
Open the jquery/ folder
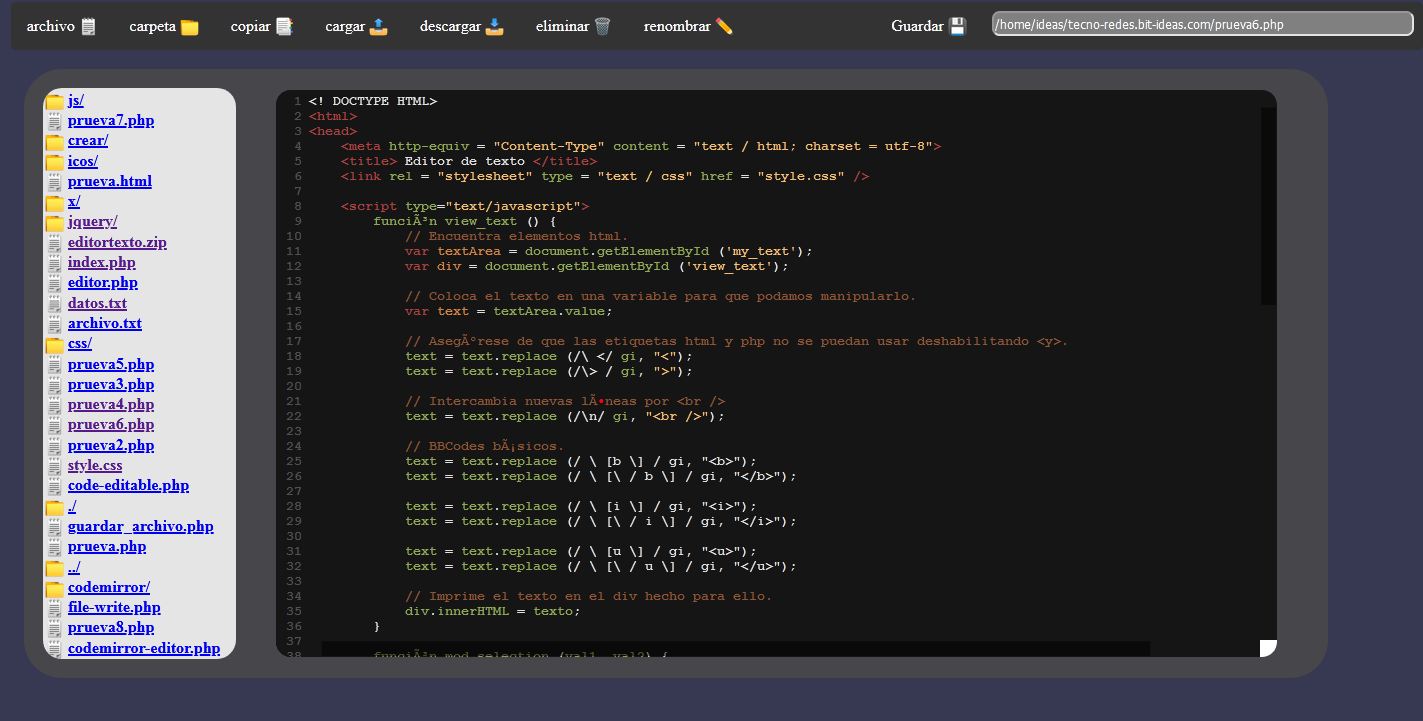[x=92, y=221]
